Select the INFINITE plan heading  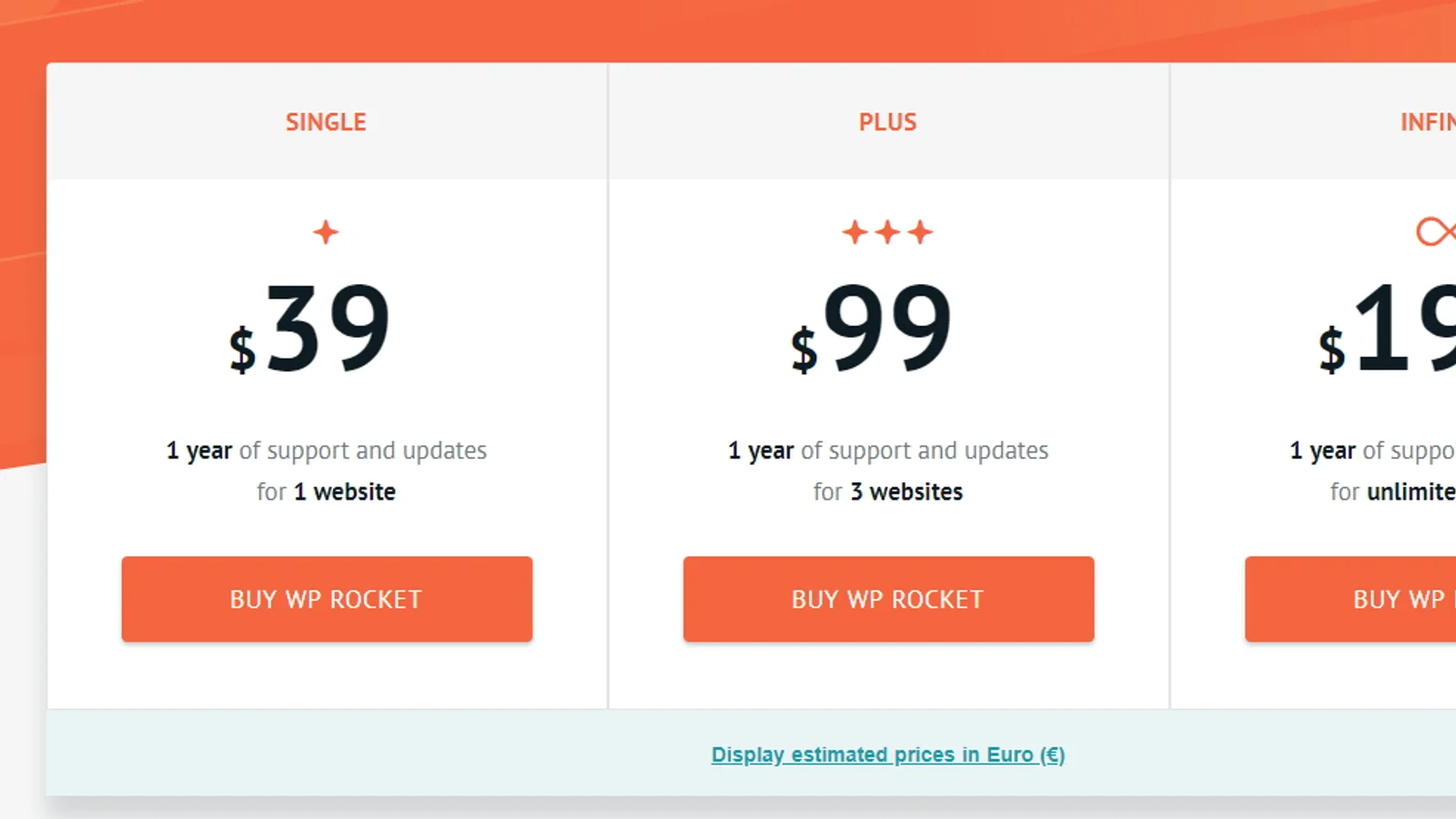coord(1428,122)
